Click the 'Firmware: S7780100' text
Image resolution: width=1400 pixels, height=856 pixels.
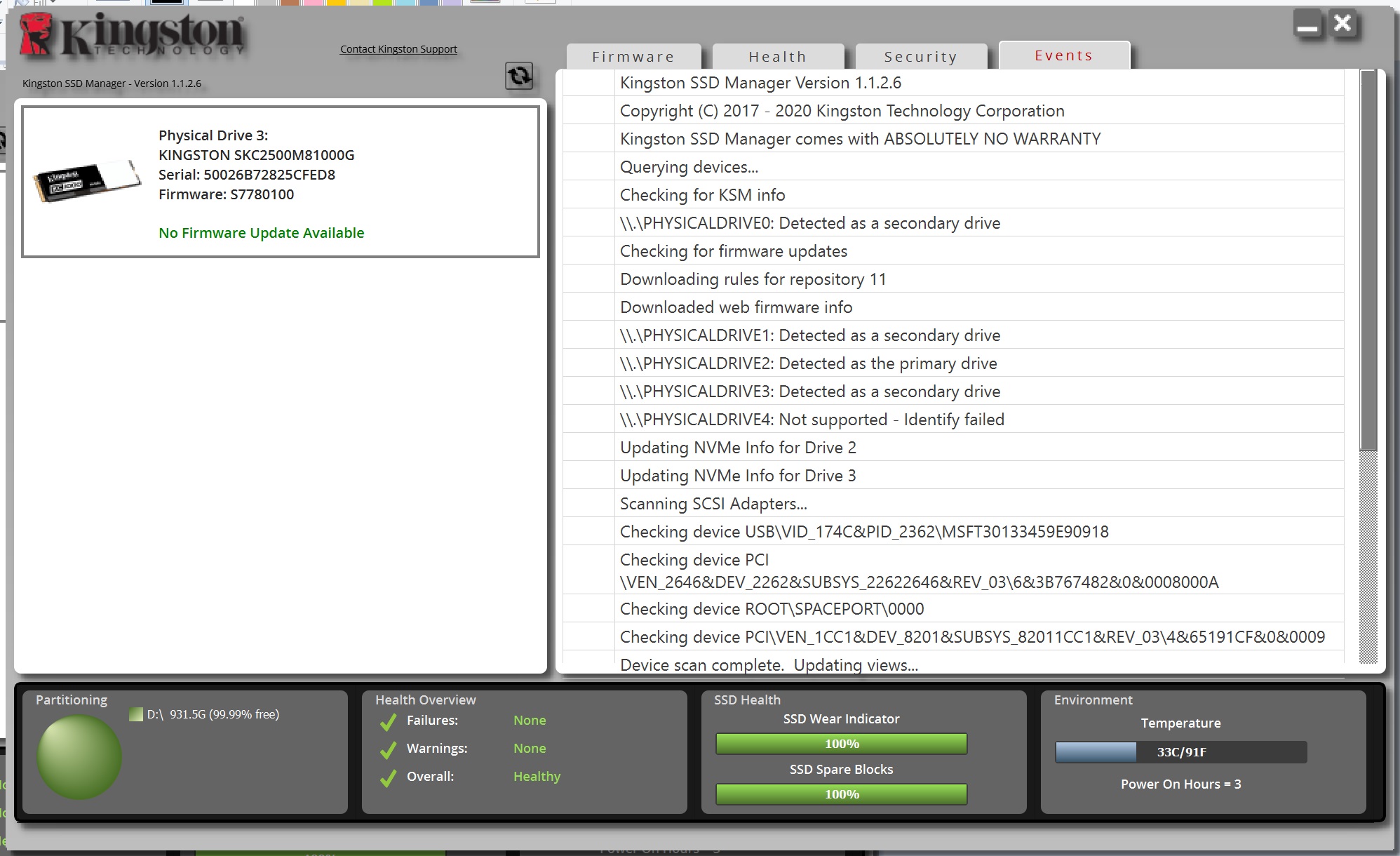point(226,194)
